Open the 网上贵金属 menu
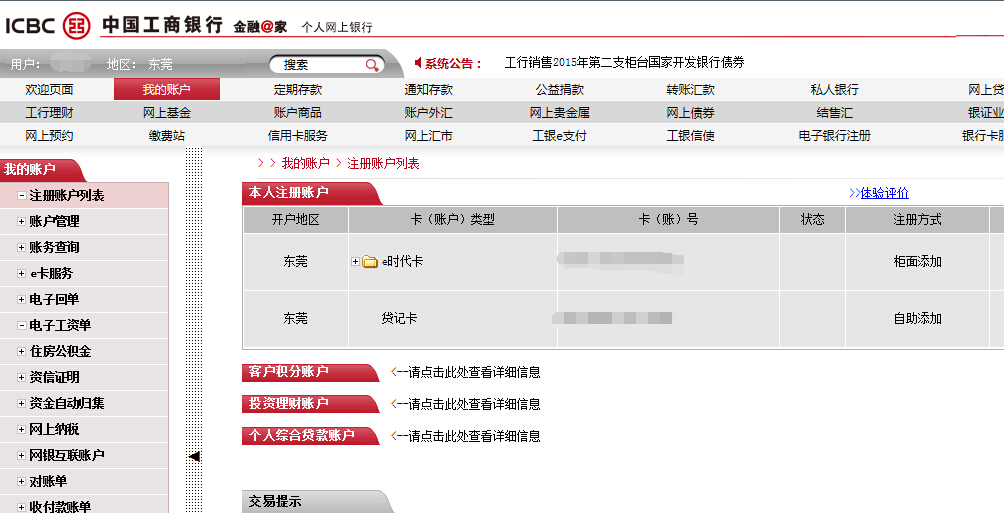Image resolution: width=1004 pixels, height=513 pixels. pos(560,113)
